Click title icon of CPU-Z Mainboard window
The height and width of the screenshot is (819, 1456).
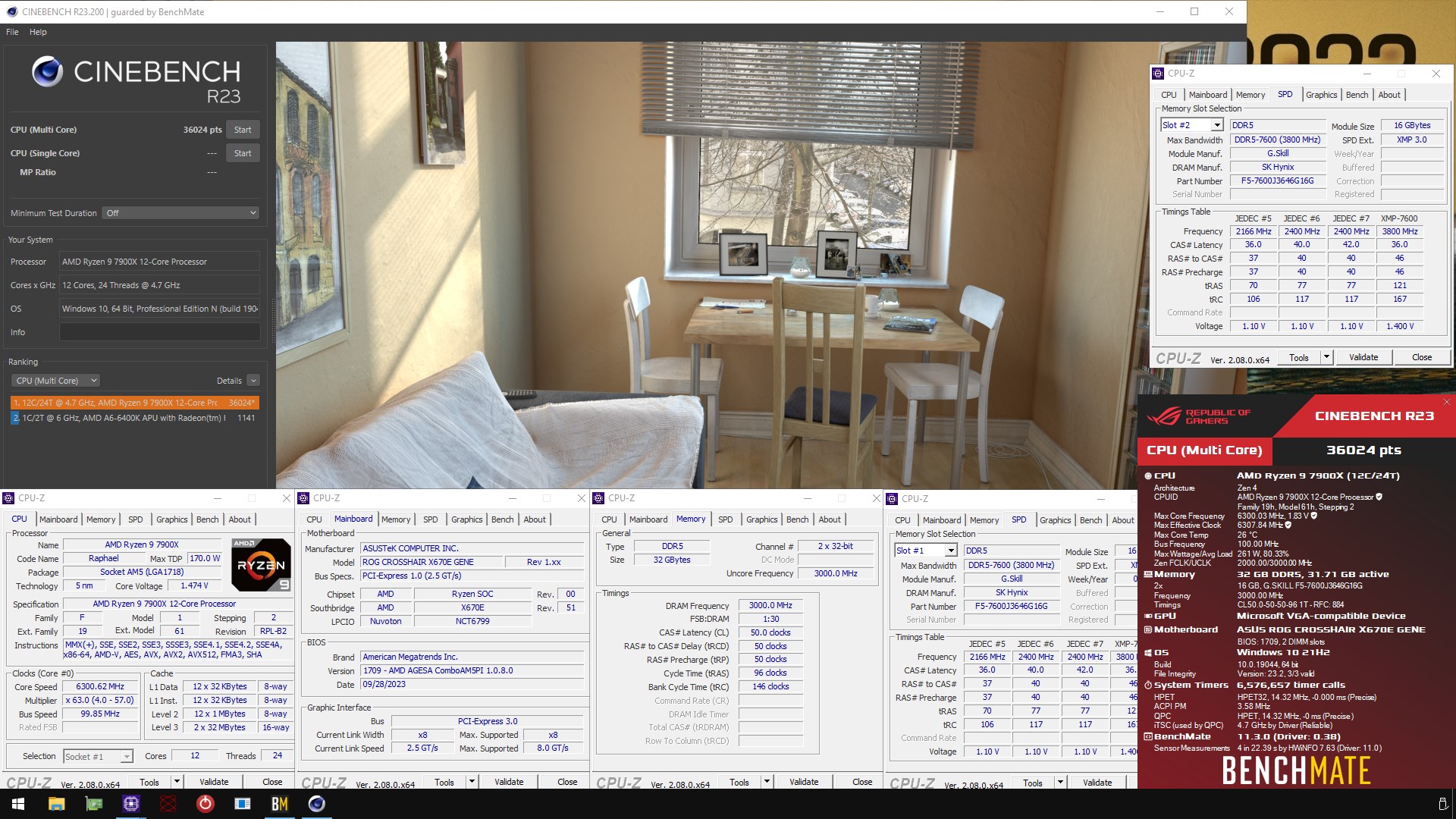[303, 498]
